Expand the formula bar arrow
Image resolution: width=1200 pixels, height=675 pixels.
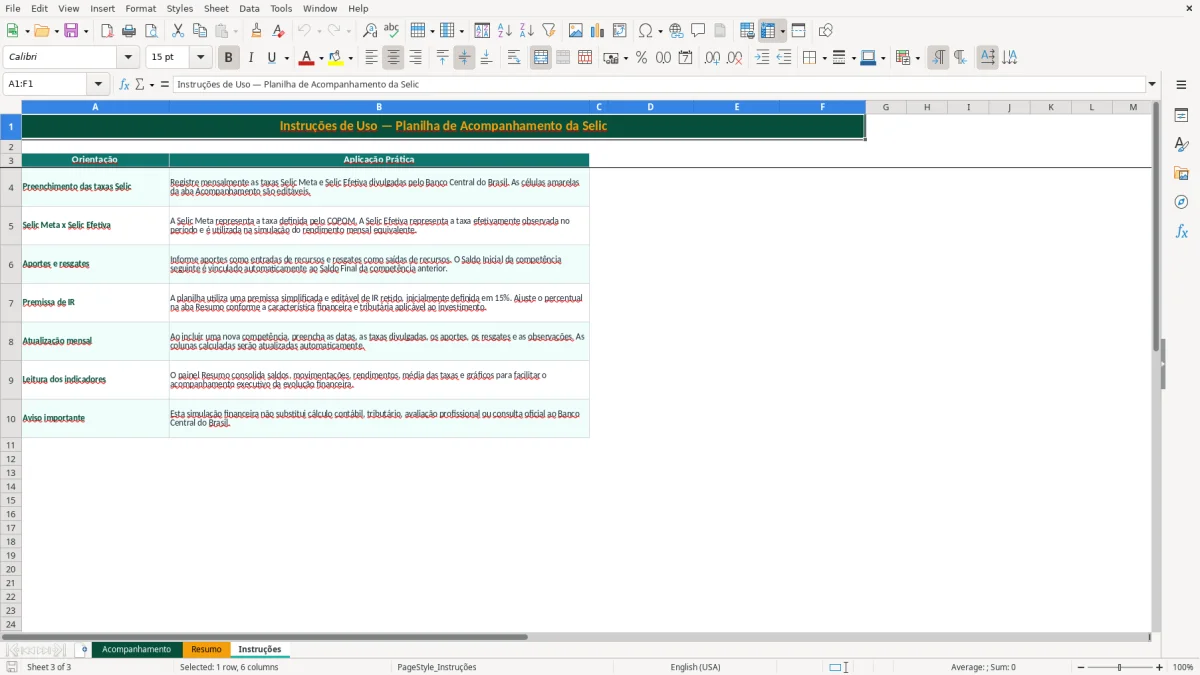click(1153, 85)
